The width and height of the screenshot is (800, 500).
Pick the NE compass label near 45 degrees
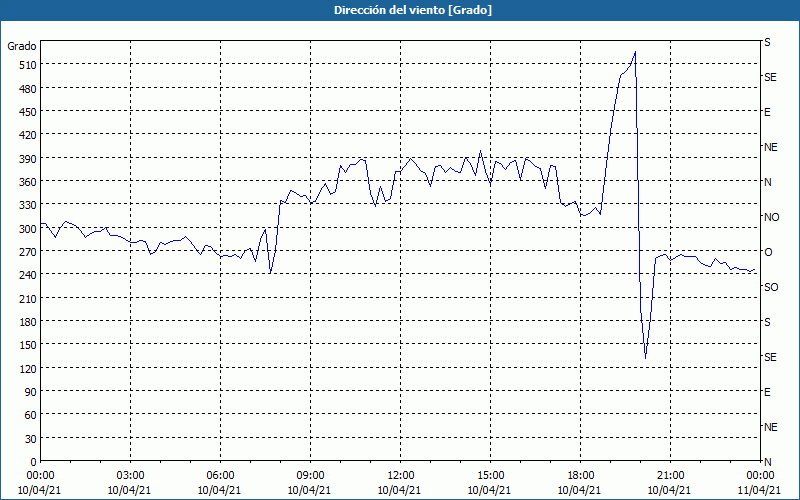771,427
